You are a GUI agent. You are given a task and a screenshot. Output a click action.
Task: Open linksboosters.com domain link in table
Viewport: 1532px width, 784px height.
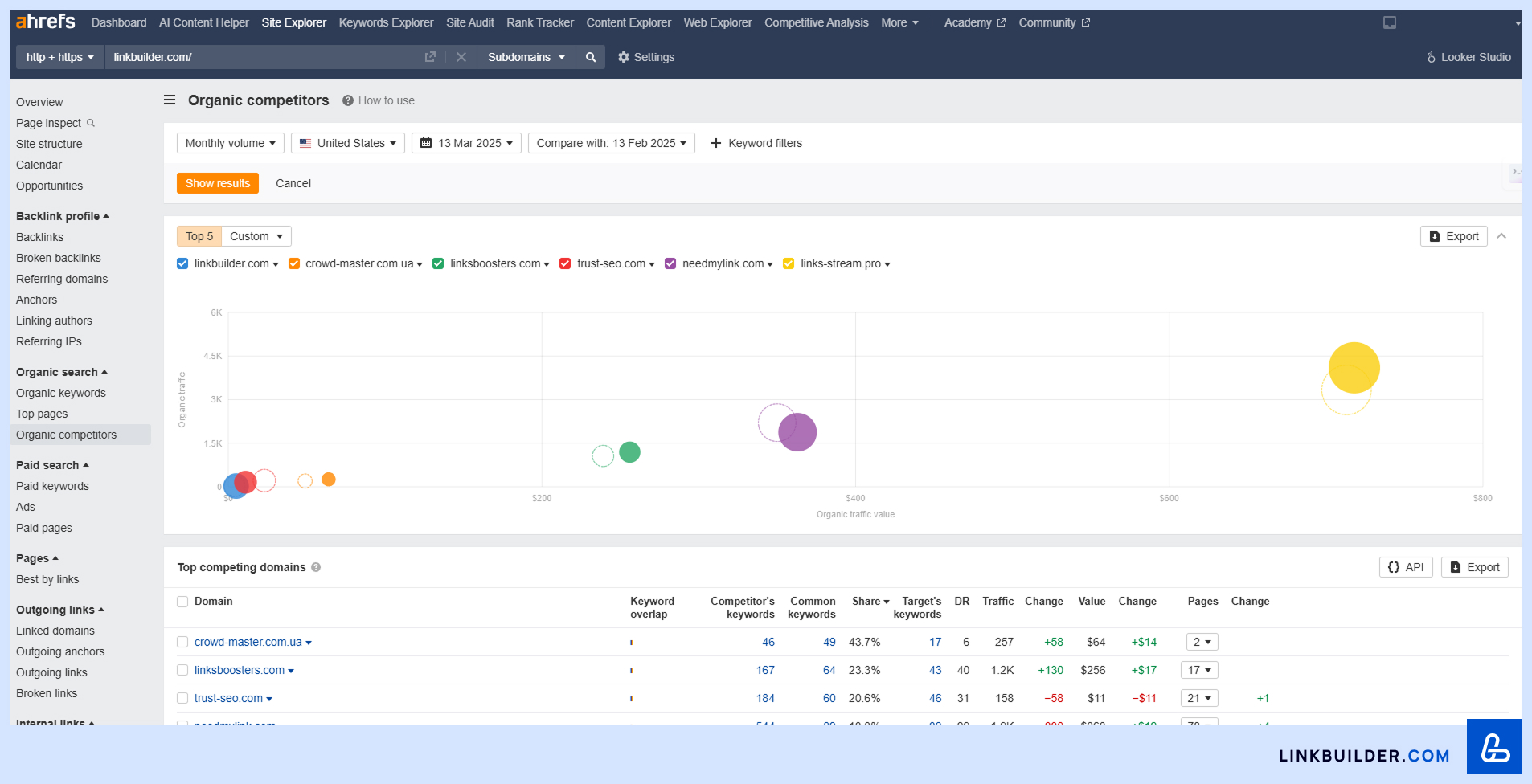coord(240,670)
